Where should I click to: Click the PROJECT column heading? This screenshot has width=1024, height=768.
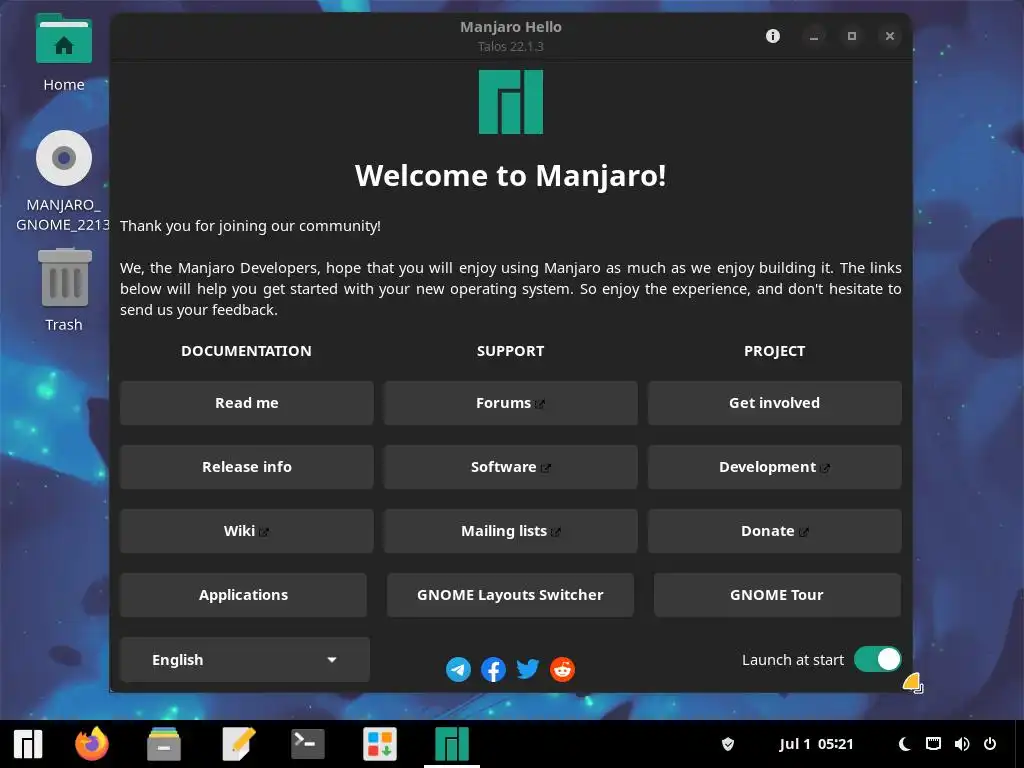point(775,351)
